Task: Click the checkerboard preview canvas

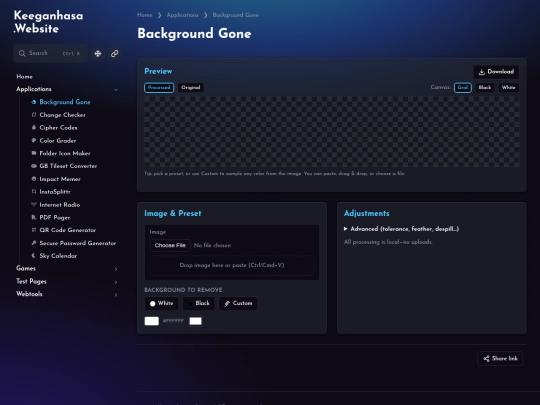Action: click(332, 132)
